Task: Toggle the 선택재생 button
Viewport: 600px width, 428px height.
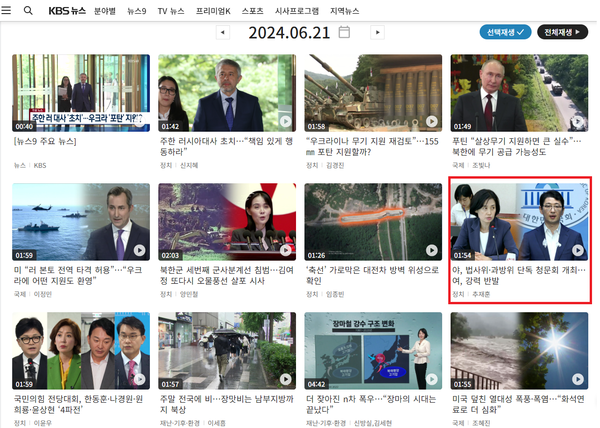Action: [x=505, y=32]
